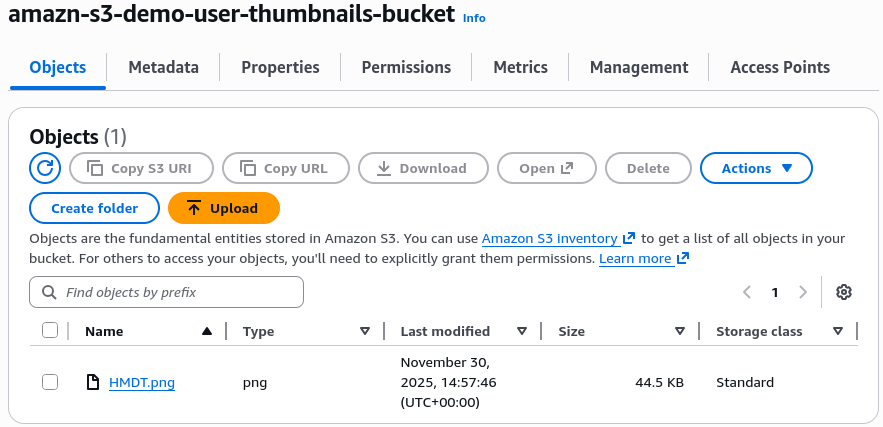Screen dimensions: 883x427
Task: Select all objects header checkbox
Action: (50, 331)
